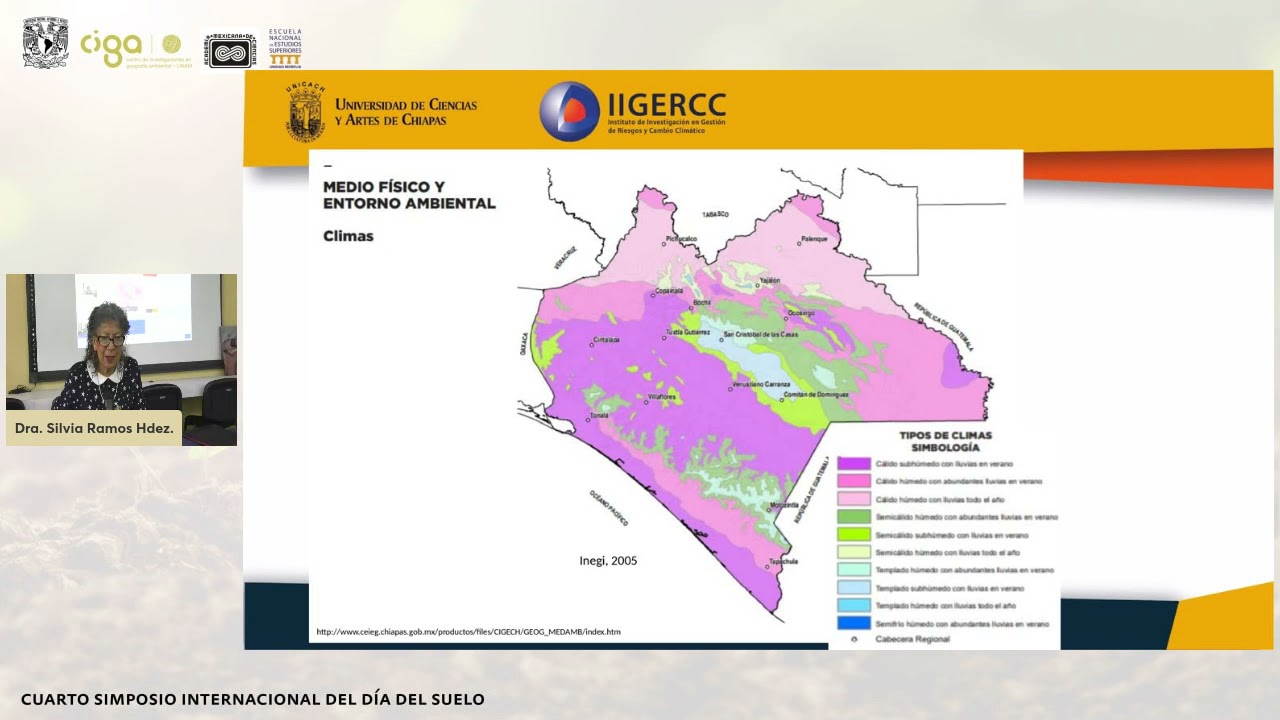This screenshot has width=1280, height=720.
Task: Select the bright green Semicálido subhúmedo swatch
Action: tap(853, 535)
